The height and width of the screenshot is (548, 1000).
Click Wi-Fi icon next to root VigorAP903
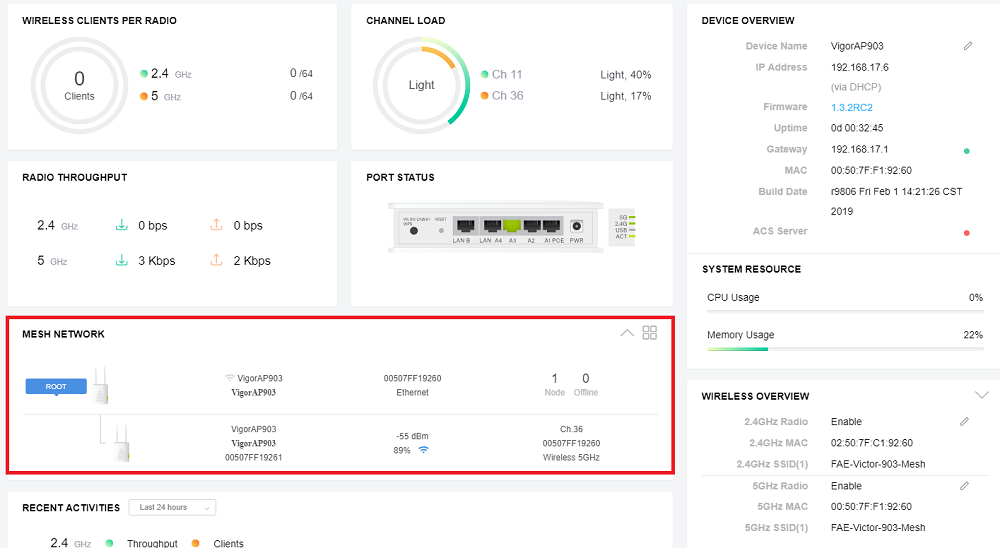pyautogui.click(x=230, y=378)
